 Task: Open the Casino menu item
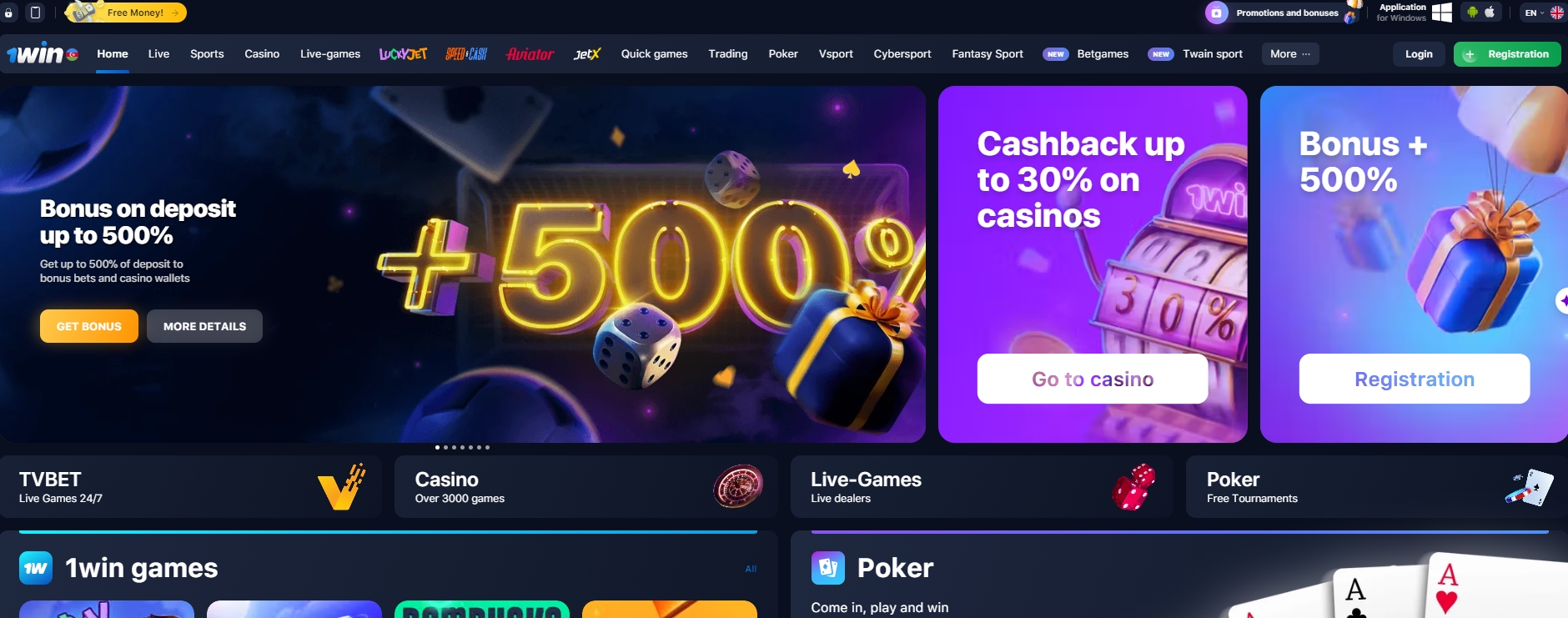pos(262,54)
